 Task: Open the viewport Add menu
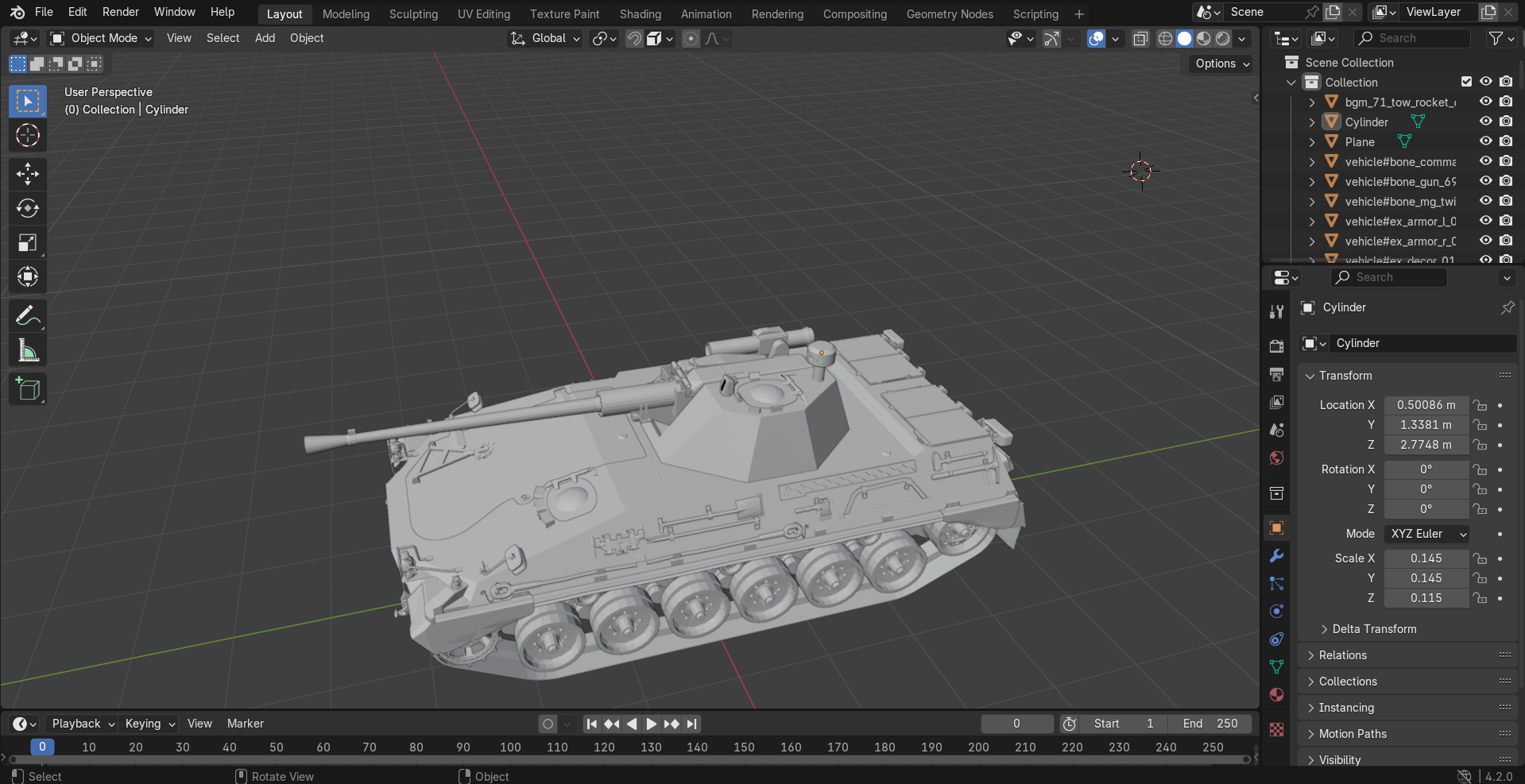point(265,38)
